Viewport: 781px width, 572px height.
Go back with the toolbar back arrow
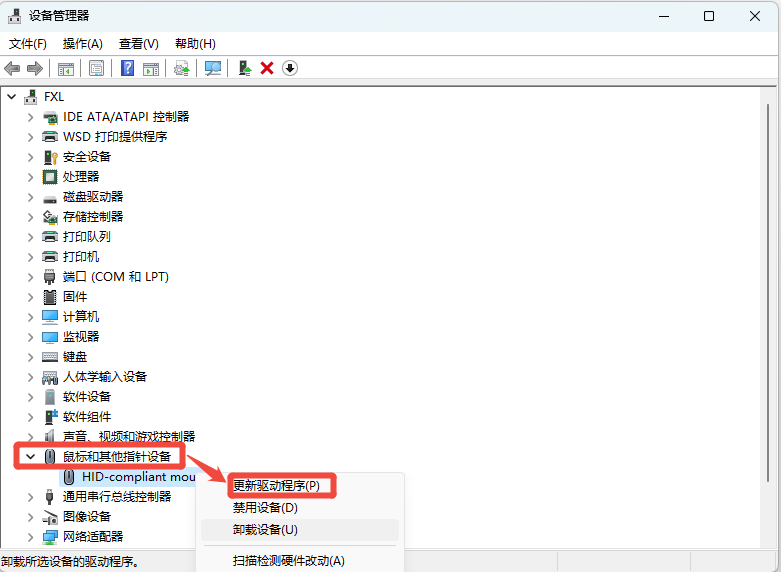click(12, 68)
